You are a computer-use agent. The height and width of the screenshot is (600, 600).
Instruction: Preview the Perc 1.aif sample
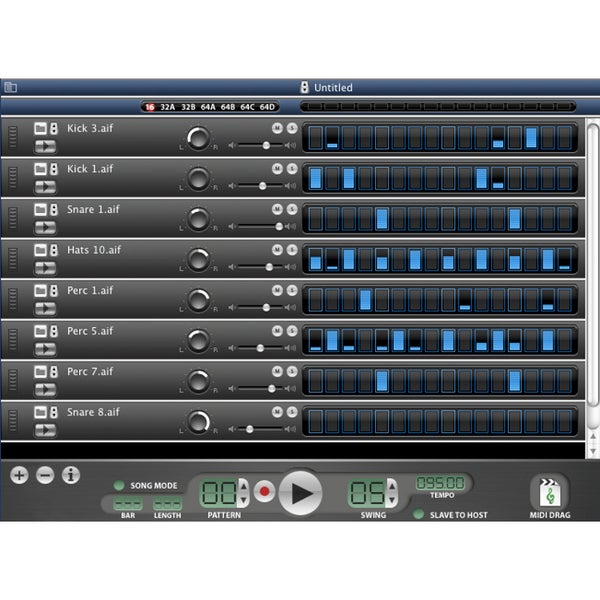click(45, 308)
